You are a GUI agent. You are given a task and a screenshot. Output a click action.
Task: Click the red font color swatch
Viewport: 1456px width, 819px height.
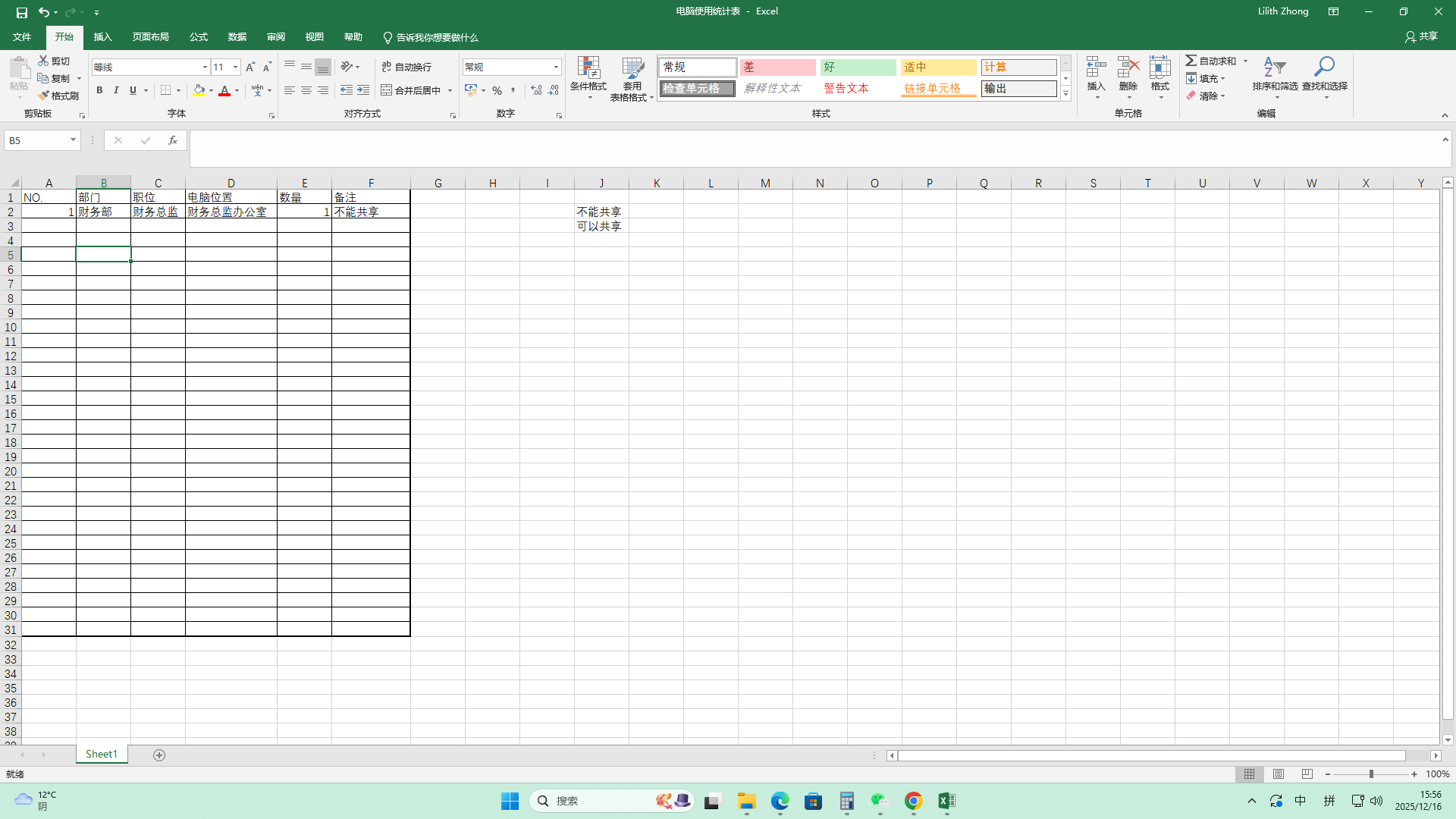coord(224,90)
